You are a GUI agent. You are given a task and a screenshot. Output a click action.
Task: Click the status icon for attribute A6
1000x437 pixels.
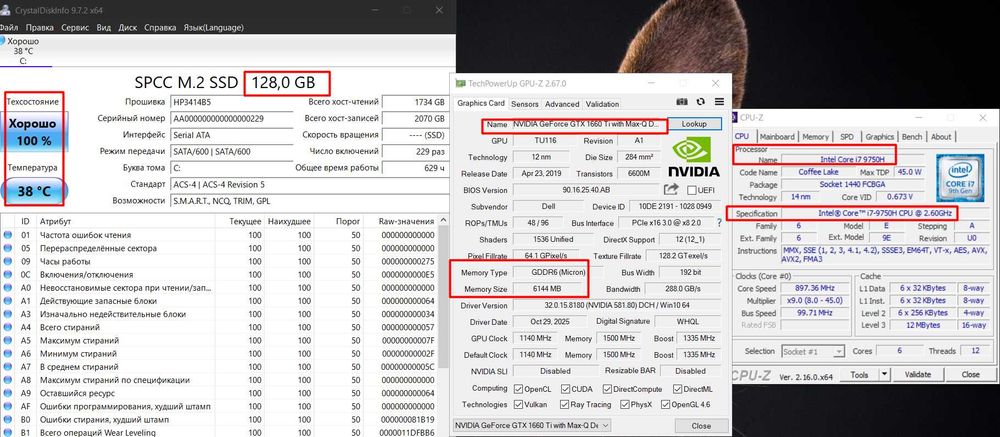[8, 353]
